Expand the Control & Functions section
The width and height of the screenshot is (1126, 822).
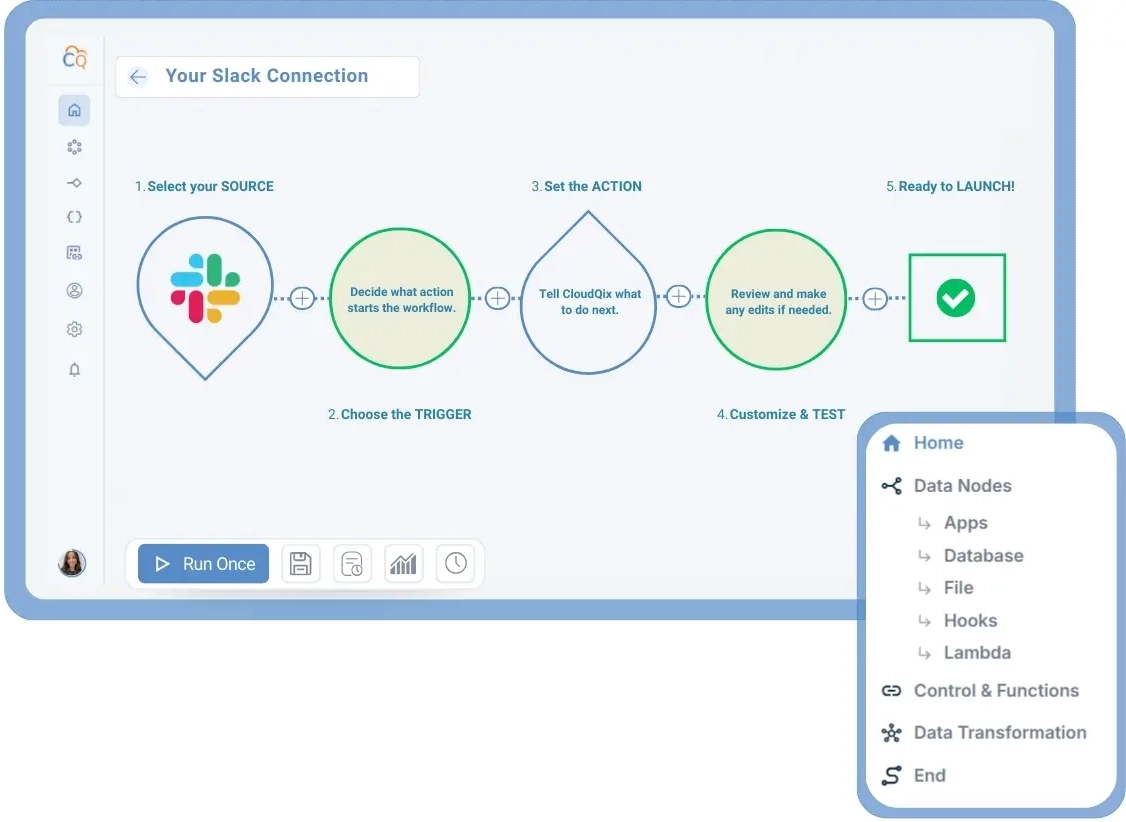[995, 691]
